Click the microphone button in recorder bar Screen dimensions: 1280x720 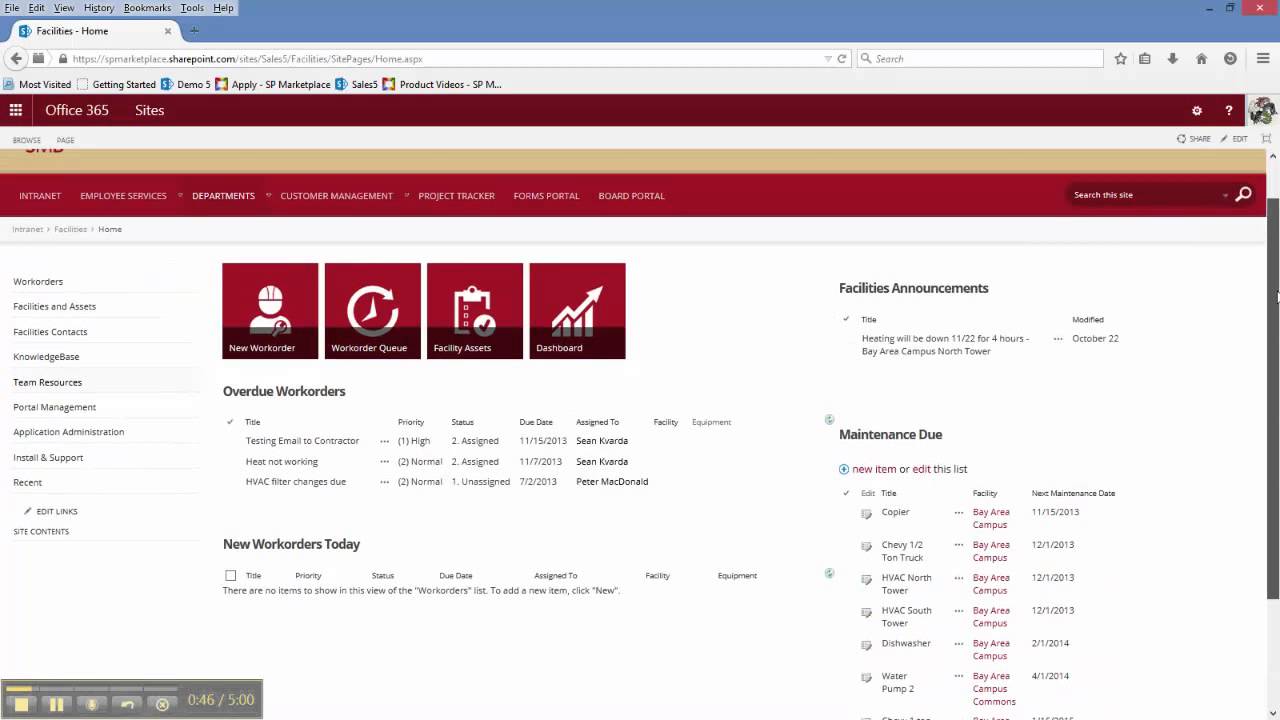[x=92, y=704]
